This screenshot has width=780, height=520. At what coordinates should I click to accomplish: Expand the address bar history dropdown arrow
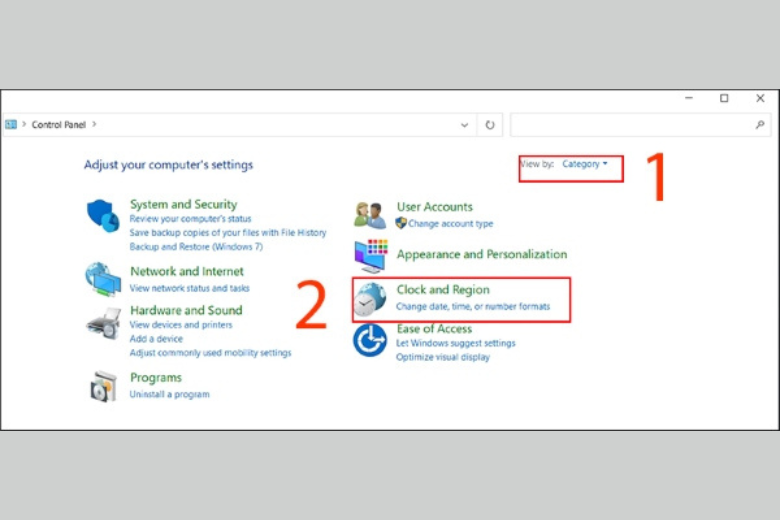click(464, 125)
